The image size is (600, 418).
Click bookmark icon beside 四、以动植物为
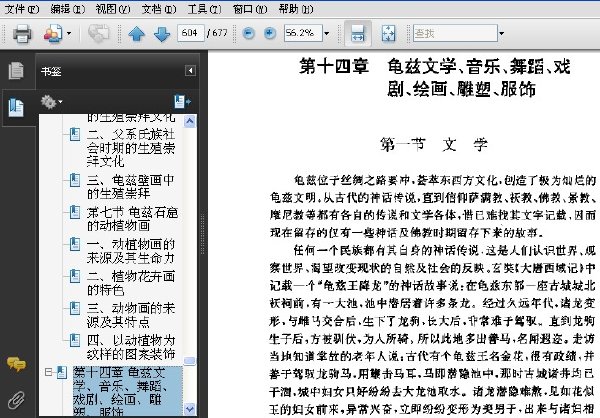(75, 340)
